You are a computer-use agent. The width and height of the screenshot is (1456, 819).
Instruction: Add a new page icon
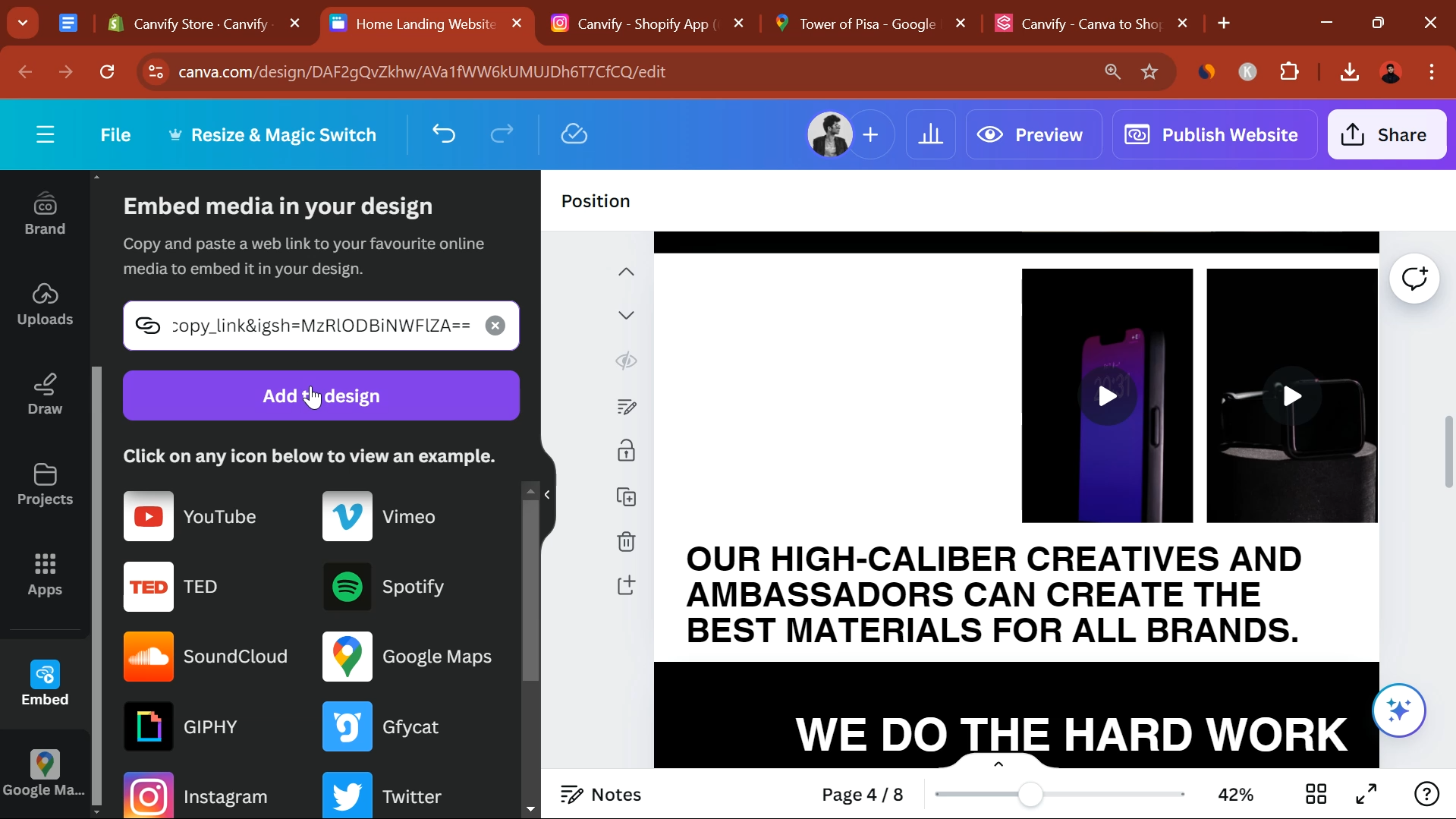click(x=626, y=585)
